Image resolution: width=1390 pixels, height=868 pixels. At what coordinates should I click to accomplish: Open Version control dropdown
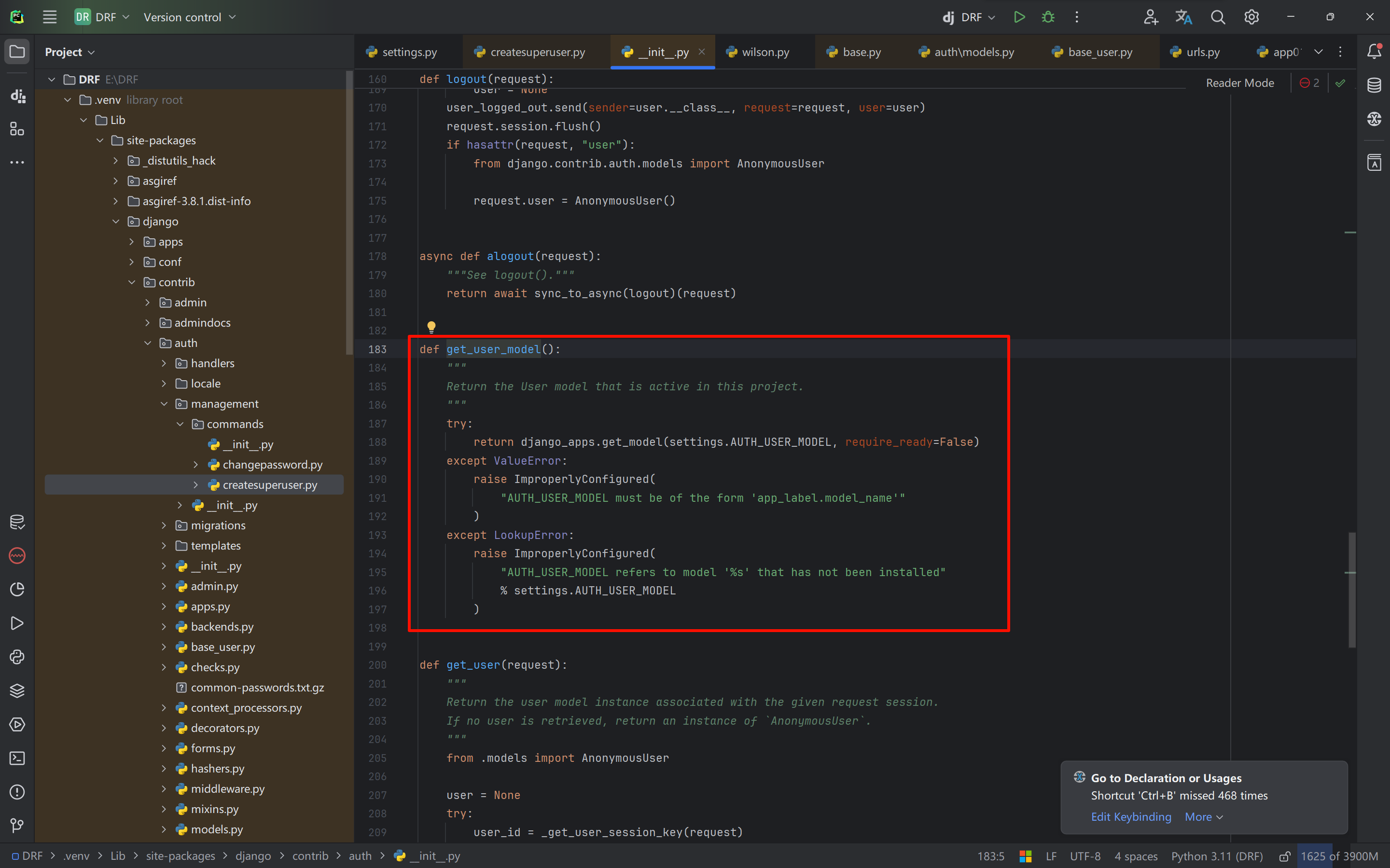coord(190,17)
